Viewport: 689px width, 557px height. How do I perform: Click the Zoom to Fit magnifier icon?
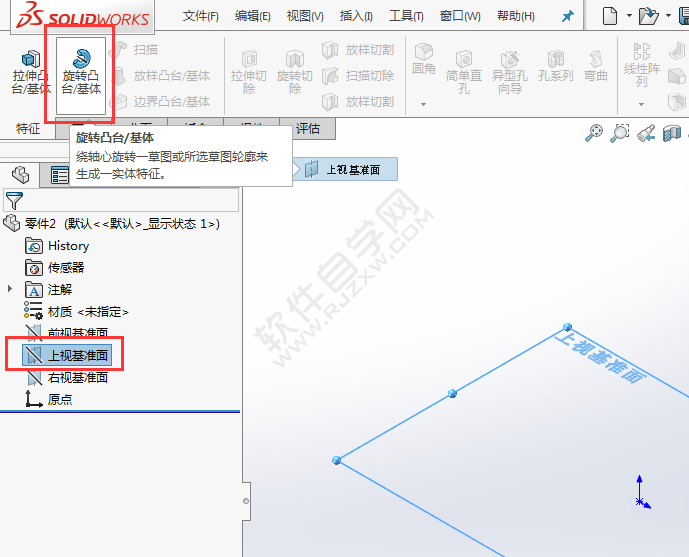pyautogui.click(x=594, y=133)
